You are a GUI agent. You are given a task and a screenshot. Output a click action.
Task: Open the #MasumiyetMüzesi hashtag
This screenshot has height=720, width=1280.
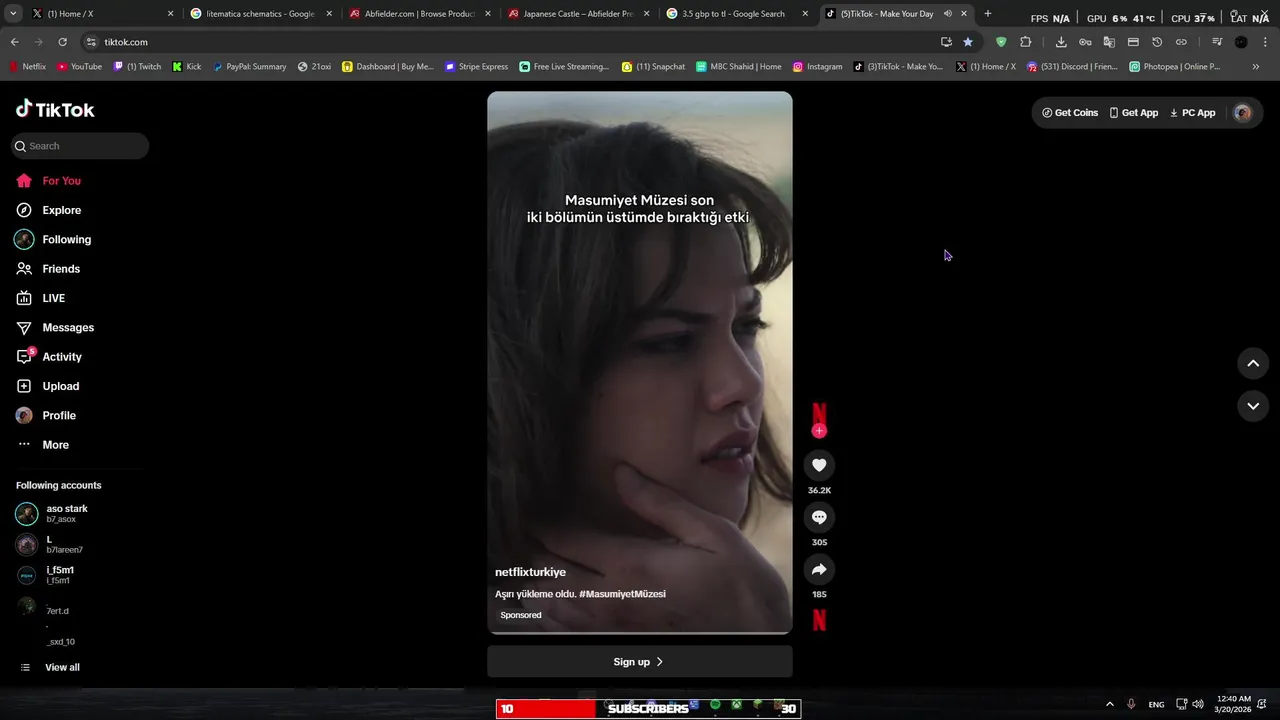[622, 594]
